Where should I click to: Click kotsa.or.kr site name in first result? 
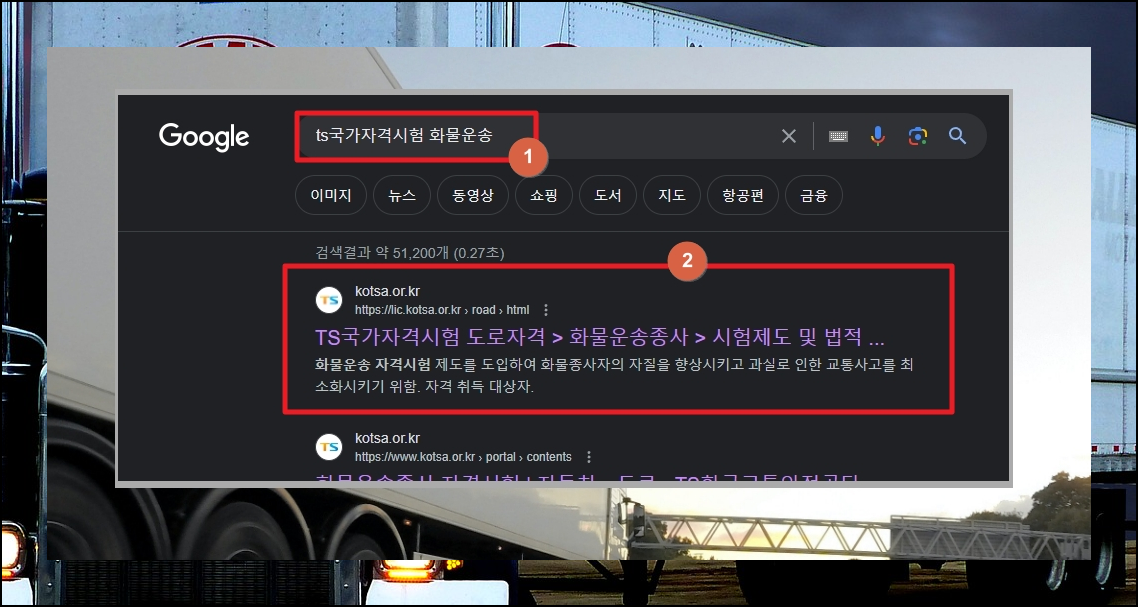[388, 292]
